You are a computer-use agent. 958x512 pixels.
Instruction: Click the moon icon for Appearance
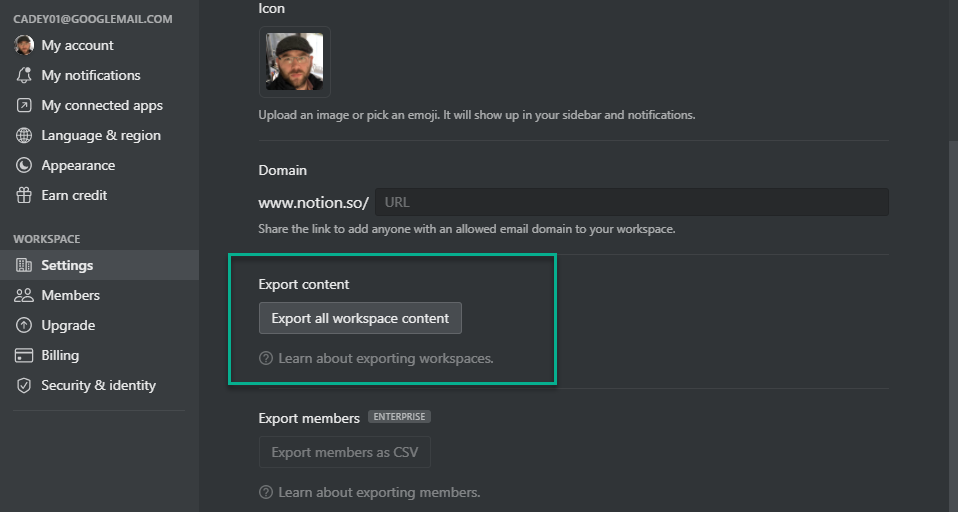click(x=24, y=165)
